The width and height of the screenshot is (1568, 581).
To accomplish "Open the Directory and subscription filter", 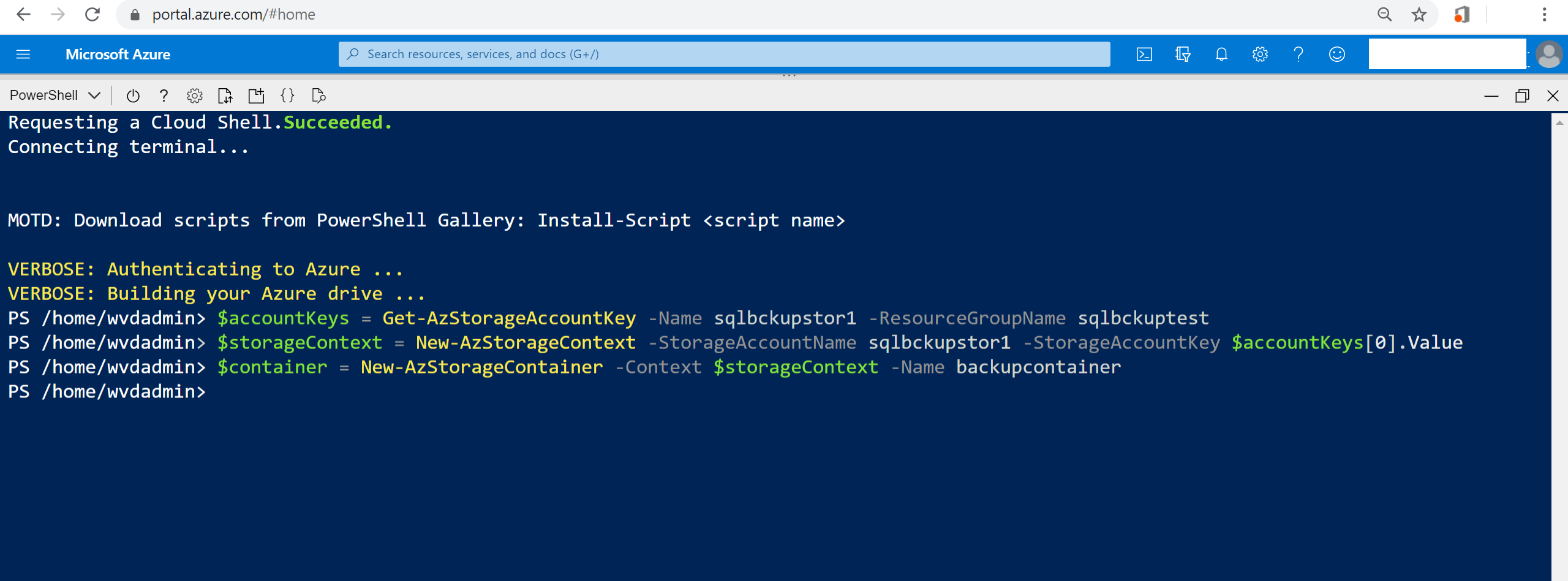I will coord(1183,54).
